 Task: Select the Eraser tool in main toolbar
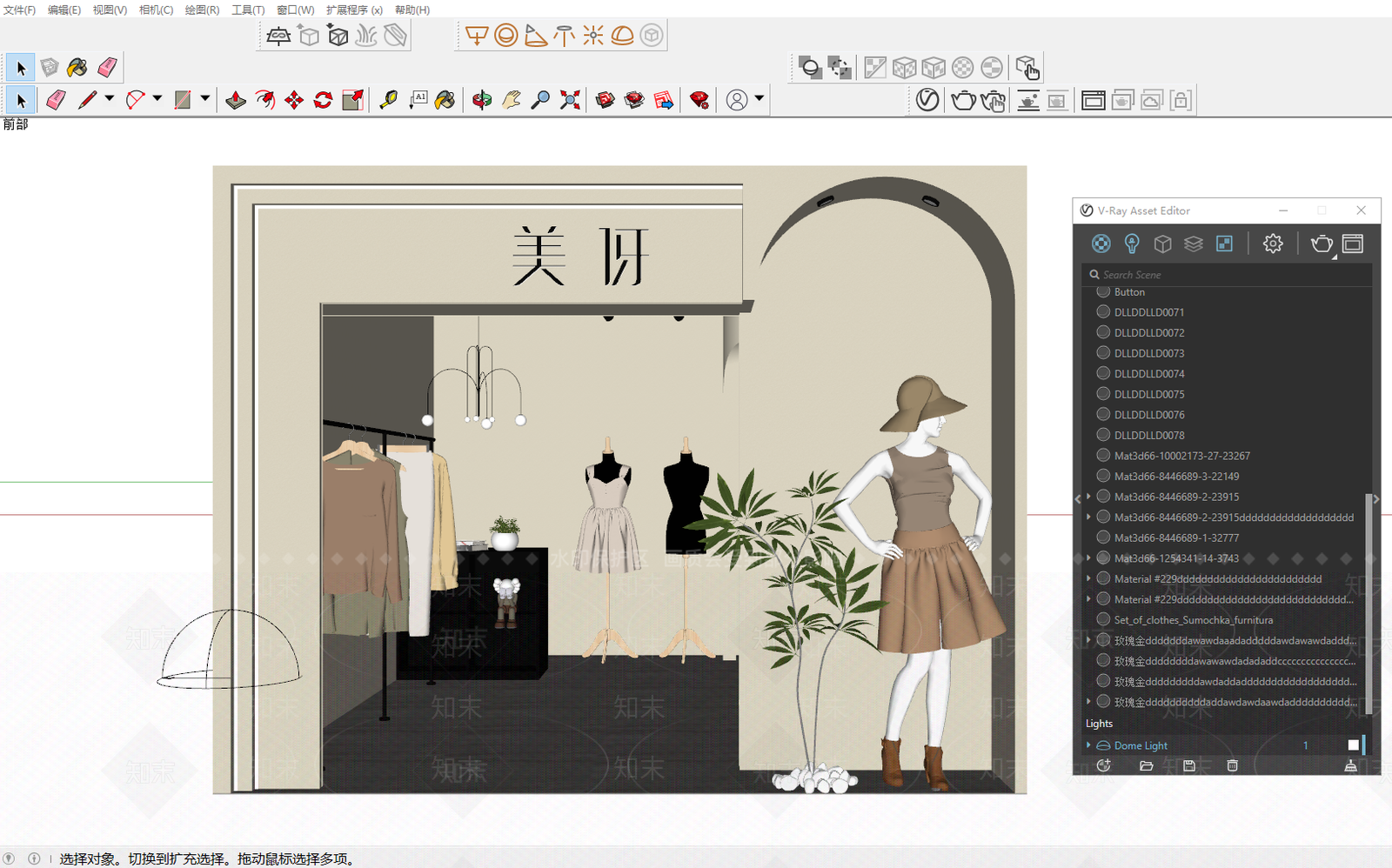click(56, 100)
